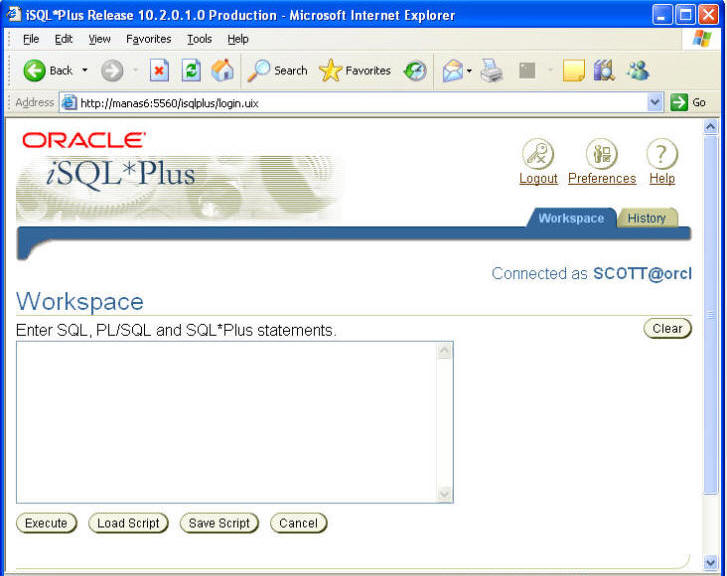
Task: Maximize the Internet Explorer window
Action: 685,15
